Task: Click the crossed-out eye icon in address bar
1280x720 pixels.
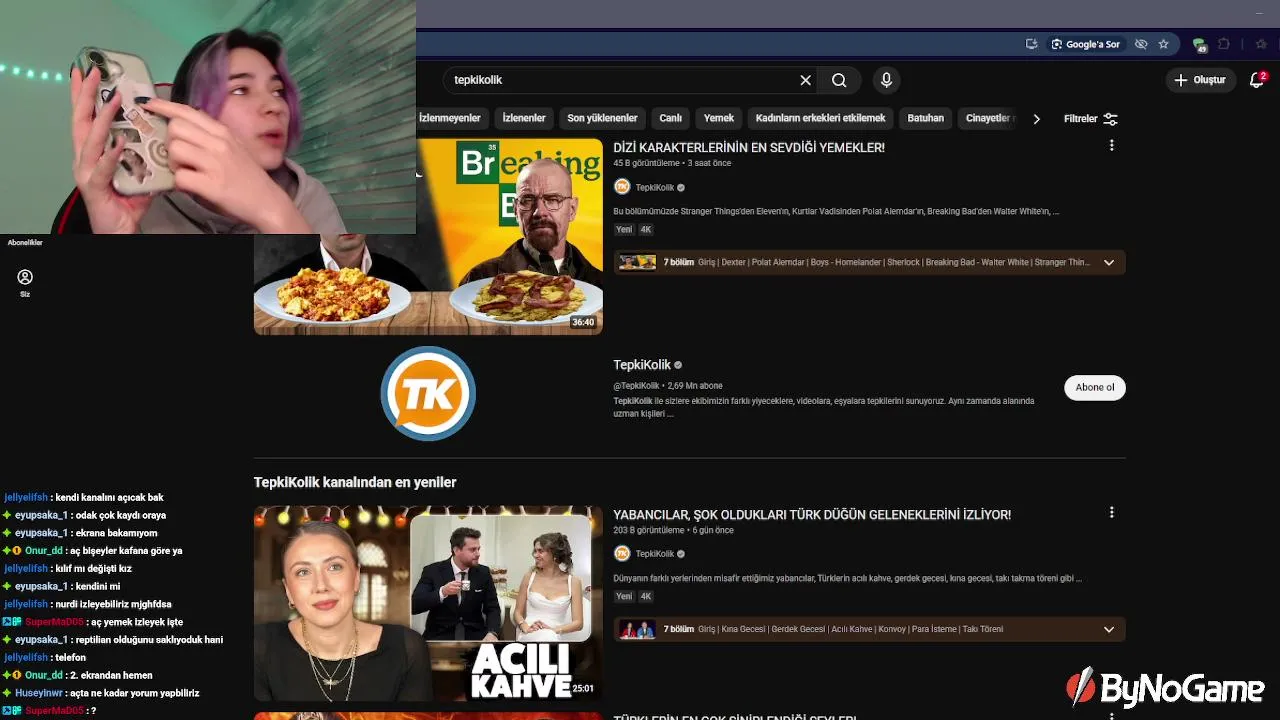Action: click(x=1141, y=44)
